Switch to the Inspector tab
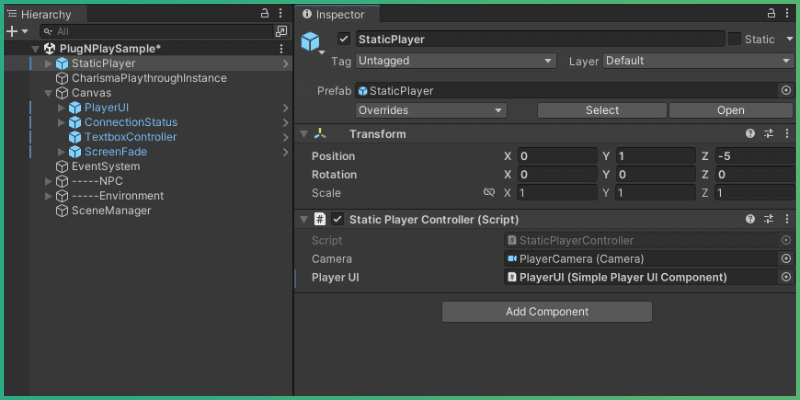 pyautogui.click(x=340, y=14)
